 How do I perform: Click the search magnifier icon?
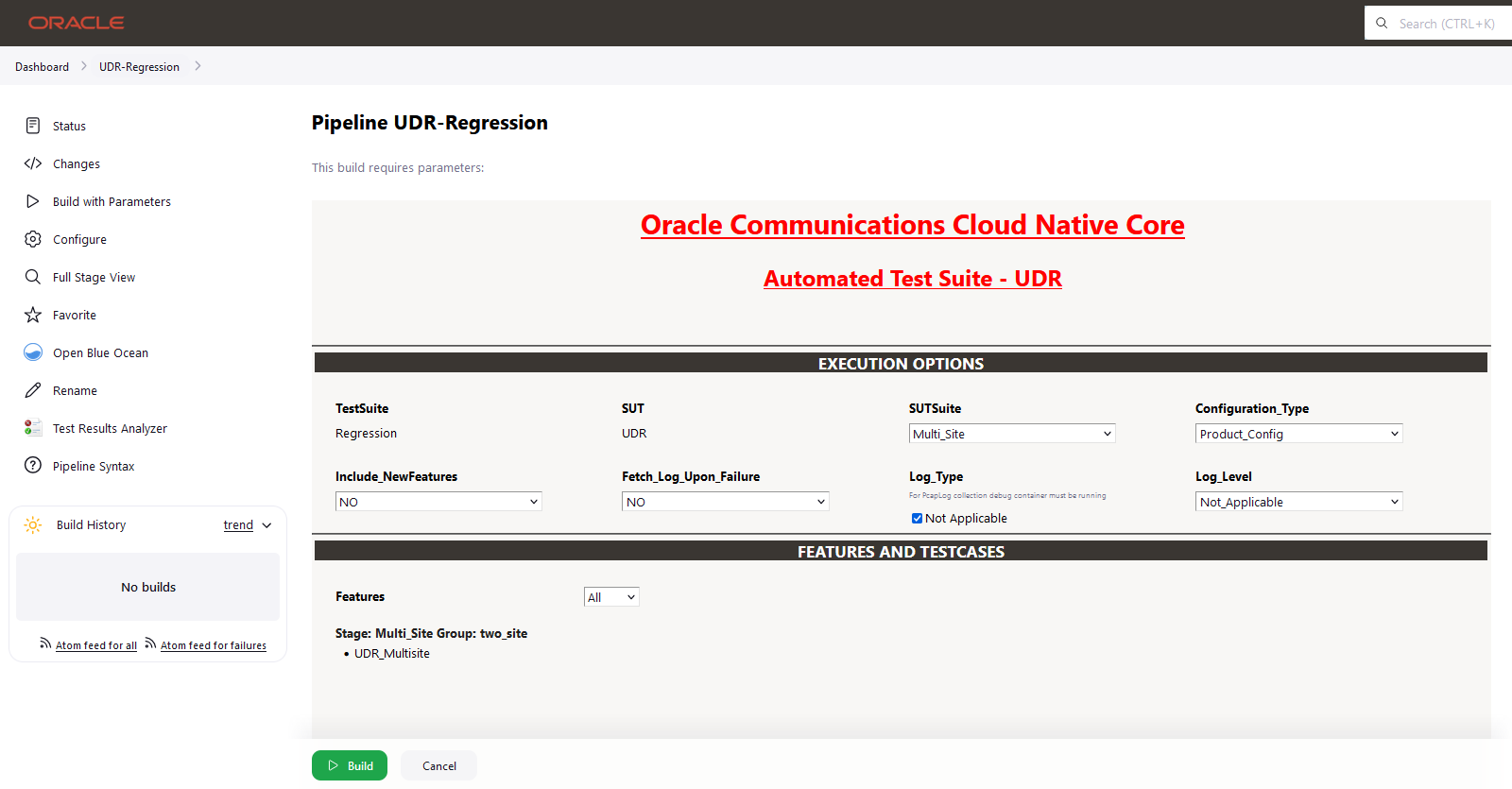[x=1382, y=23]
